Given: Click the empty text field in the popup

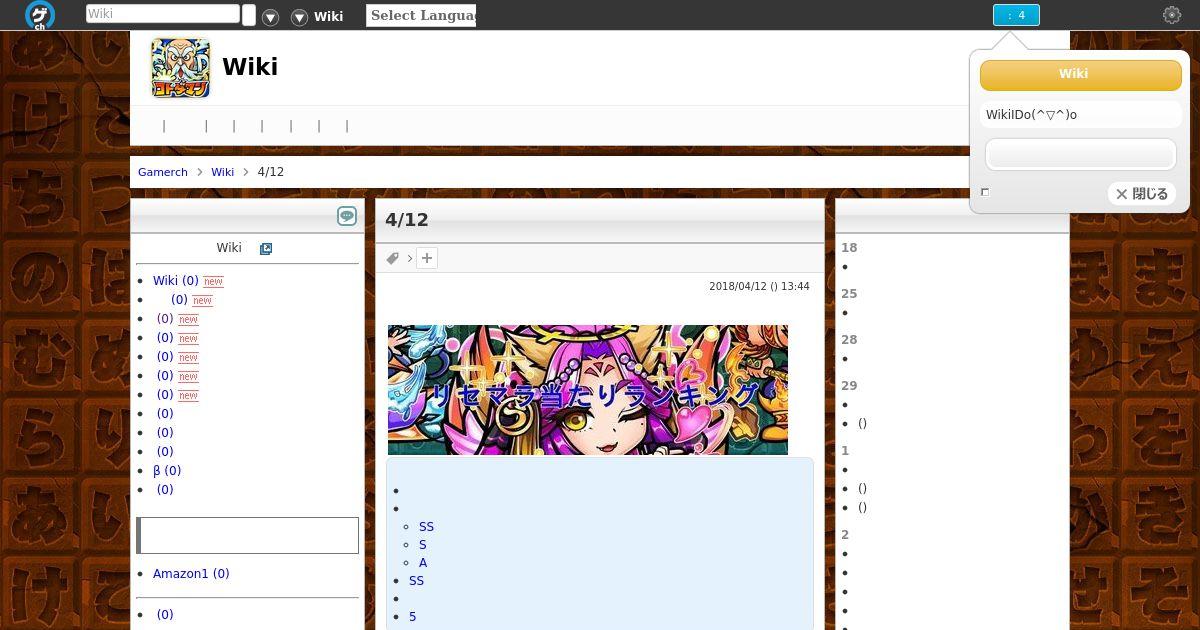Looking at the screenshot, I should click(1081, 154).
